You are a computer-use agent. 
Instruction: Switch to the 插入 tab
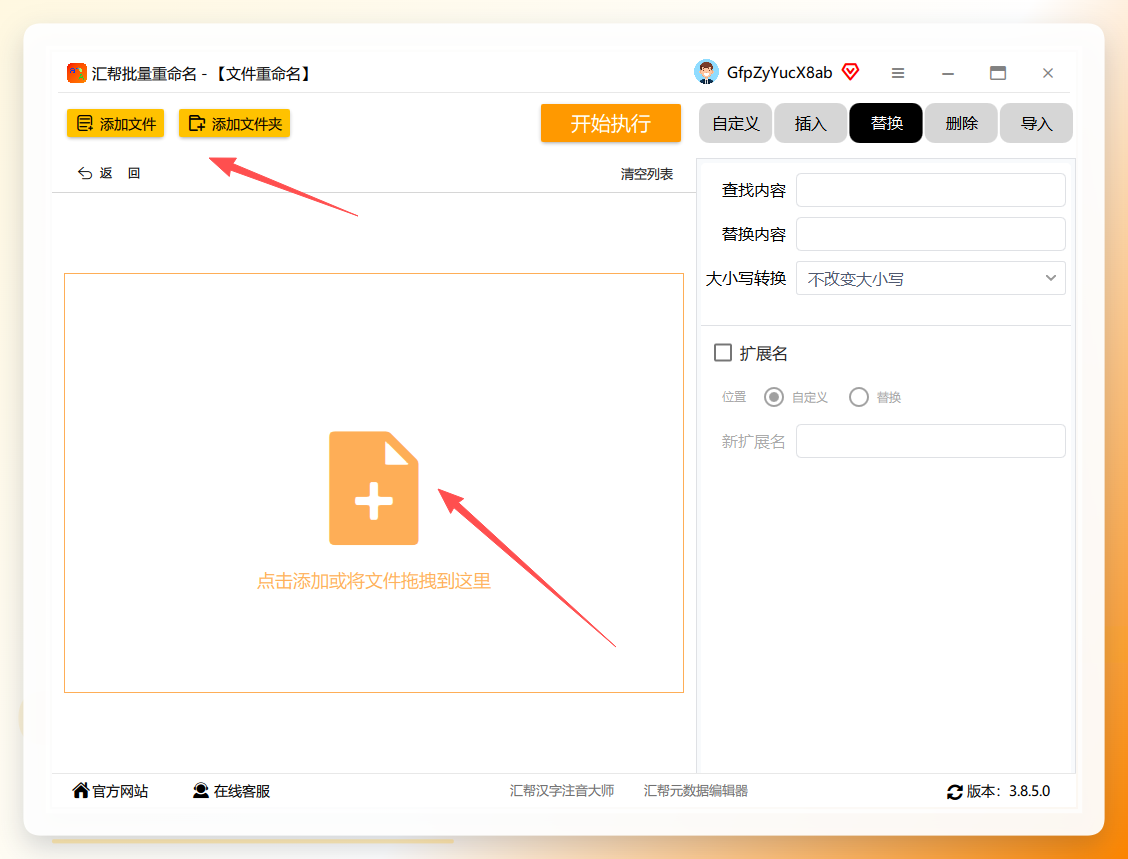coord(810,123)
